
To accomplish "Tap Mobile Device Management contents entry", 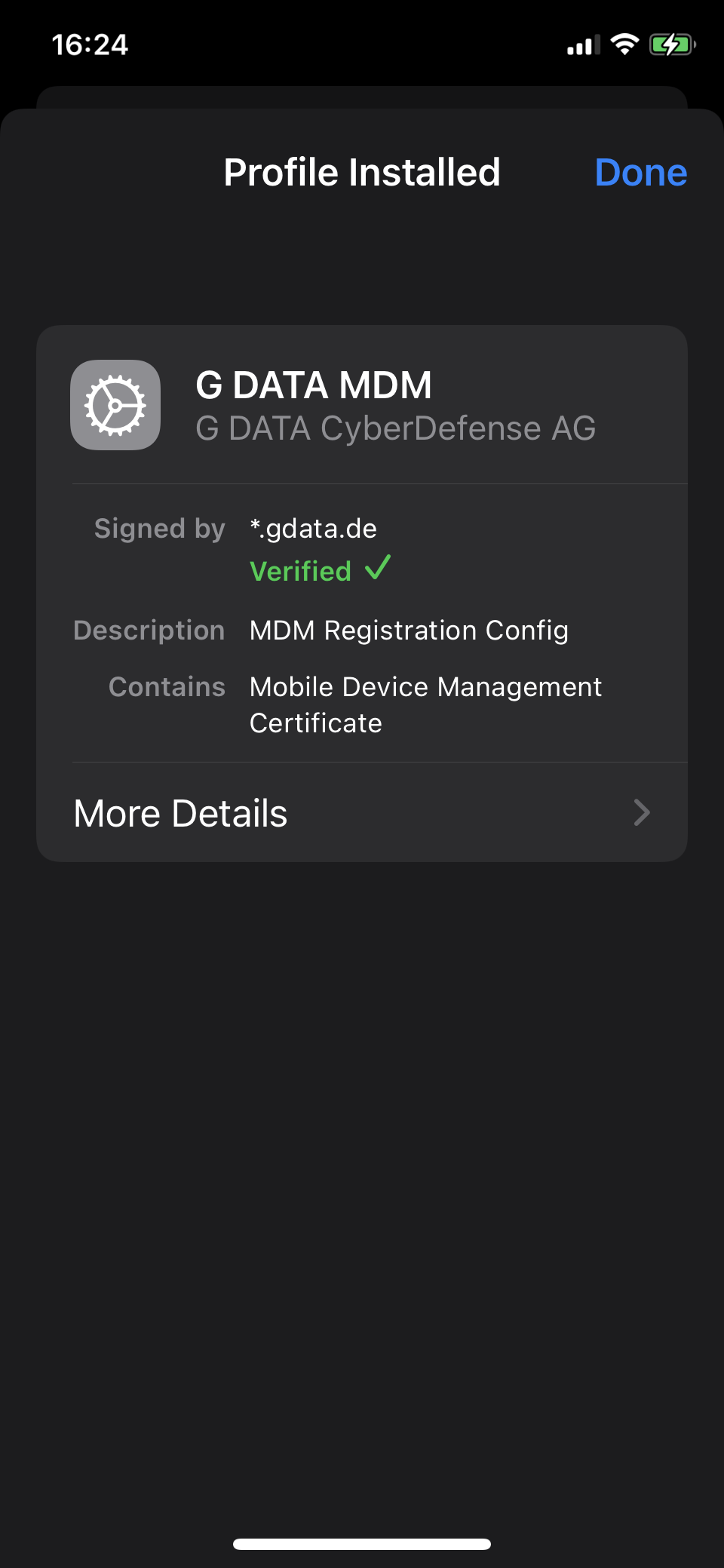I will pyautogui.click(x=425, y=687).
